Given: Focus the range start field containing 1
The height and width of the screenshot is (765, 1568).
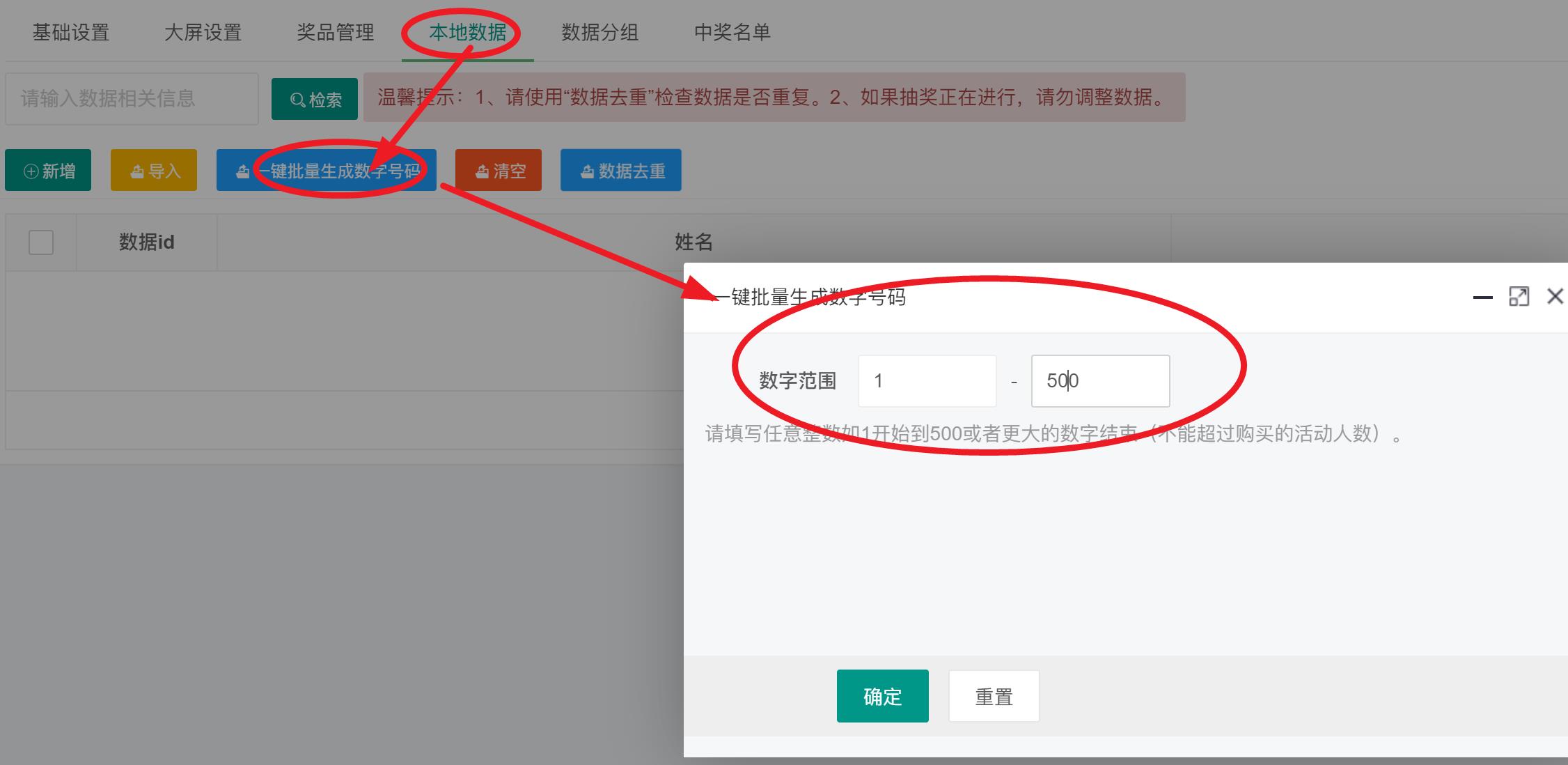Looking at the screenshot, I should (x=927, y=381).
